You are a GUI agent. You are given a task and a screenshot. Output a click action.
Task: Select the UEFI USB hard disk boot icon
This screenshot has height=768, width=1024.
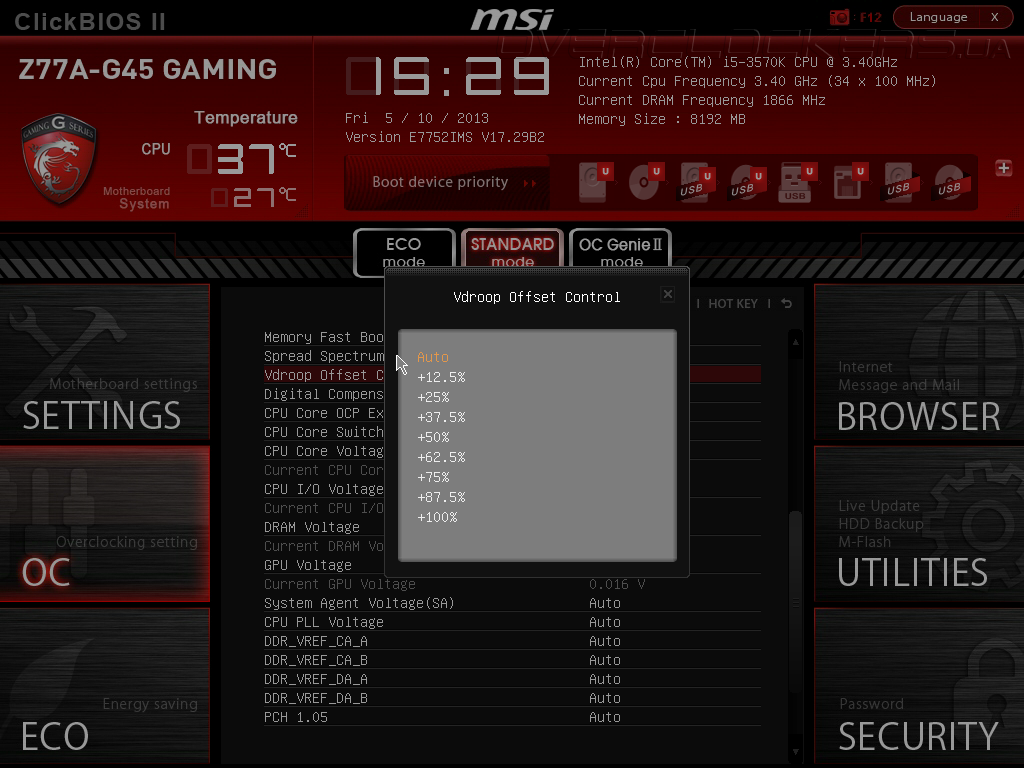[696, 182]
